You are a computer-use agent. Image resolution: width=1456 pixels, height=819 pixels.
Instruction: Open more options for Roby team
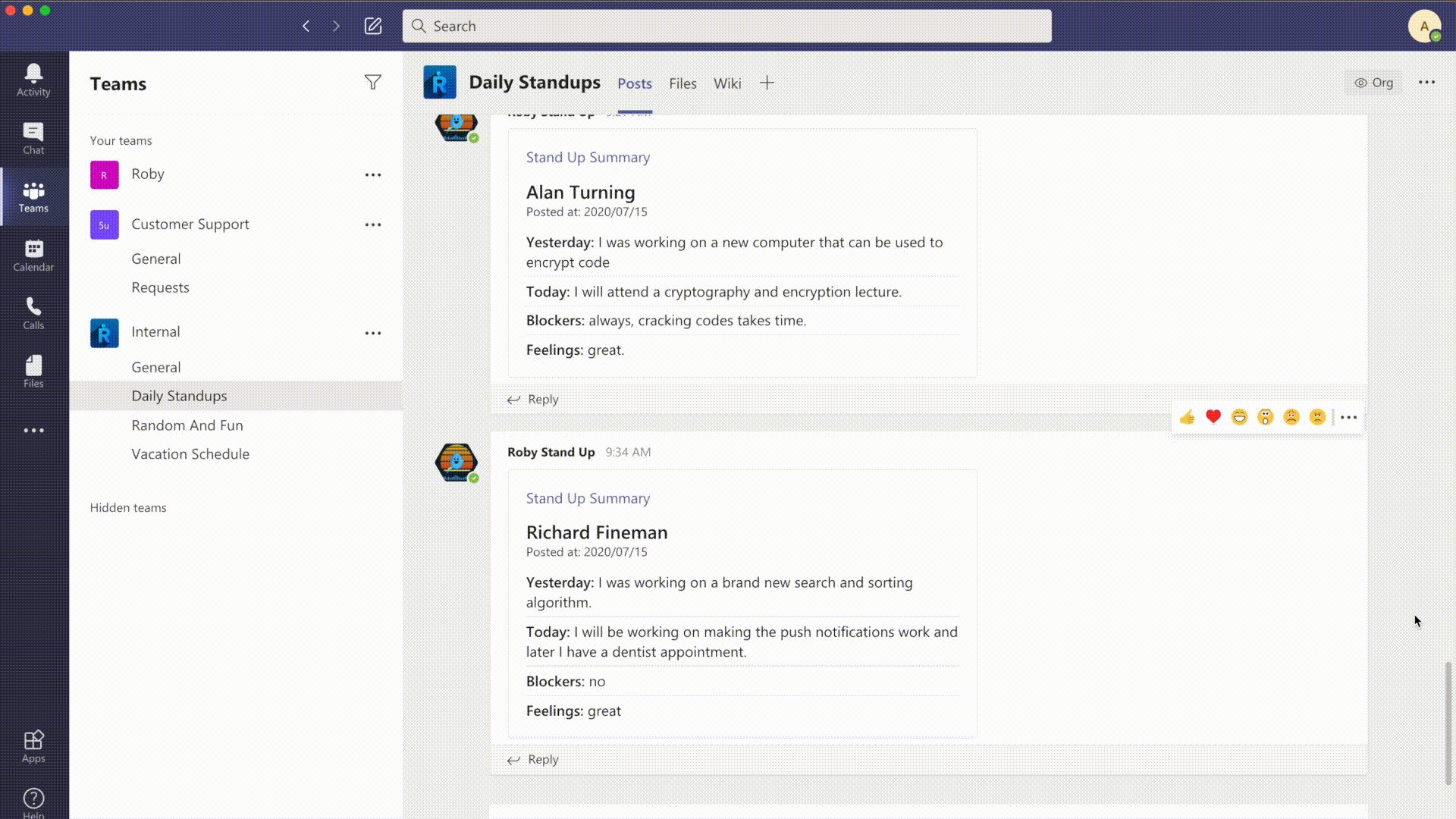click(x=373, y=174)
